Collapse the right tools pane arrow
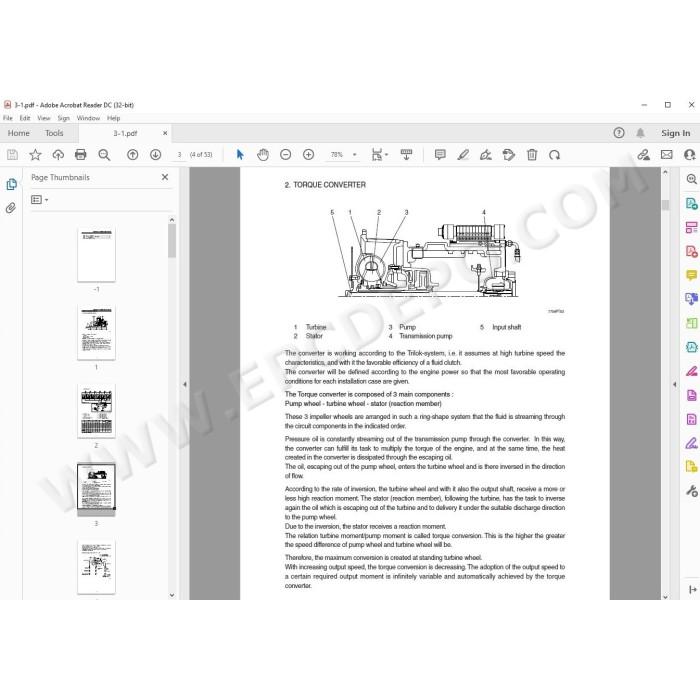 [675, 384]
